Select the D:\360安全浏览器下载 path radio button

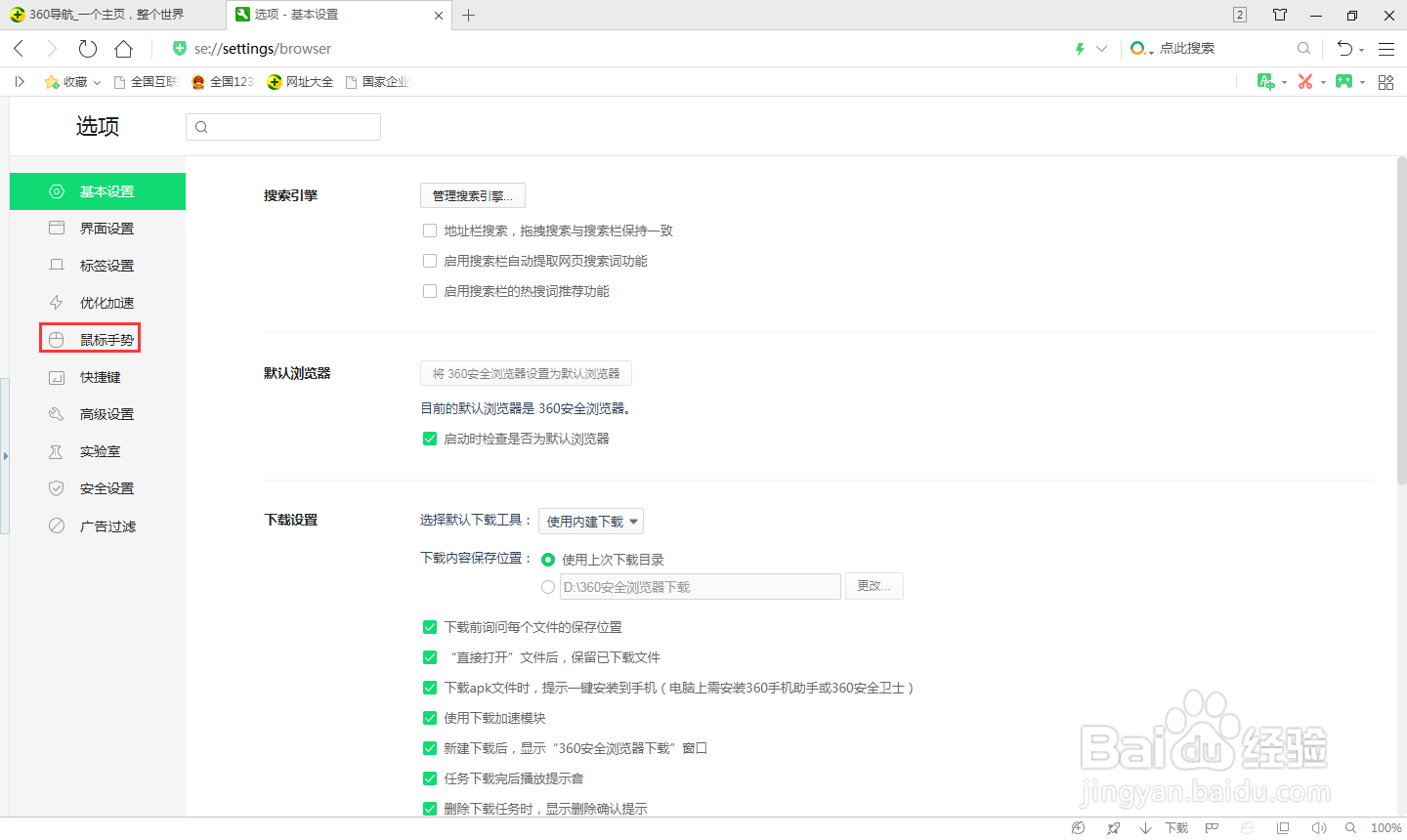(x=548, y=587)
